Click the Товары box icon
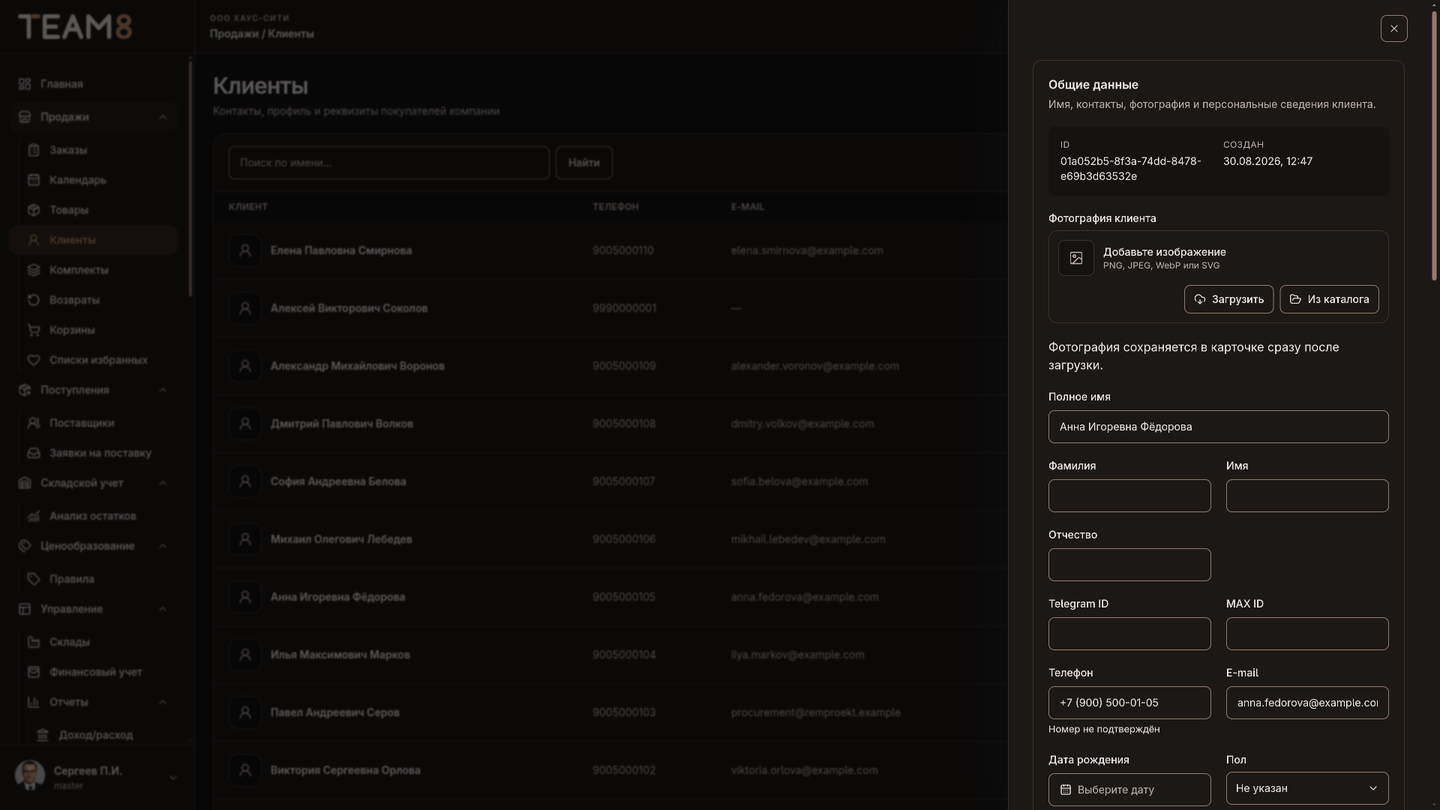This screenshot has height=810, width=1440. click(33, 210)
